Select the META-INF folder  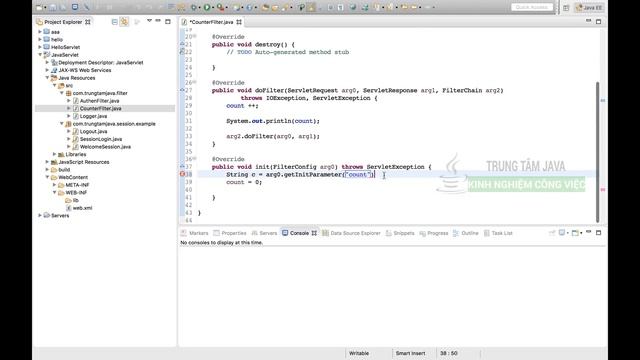coord(77,185)
